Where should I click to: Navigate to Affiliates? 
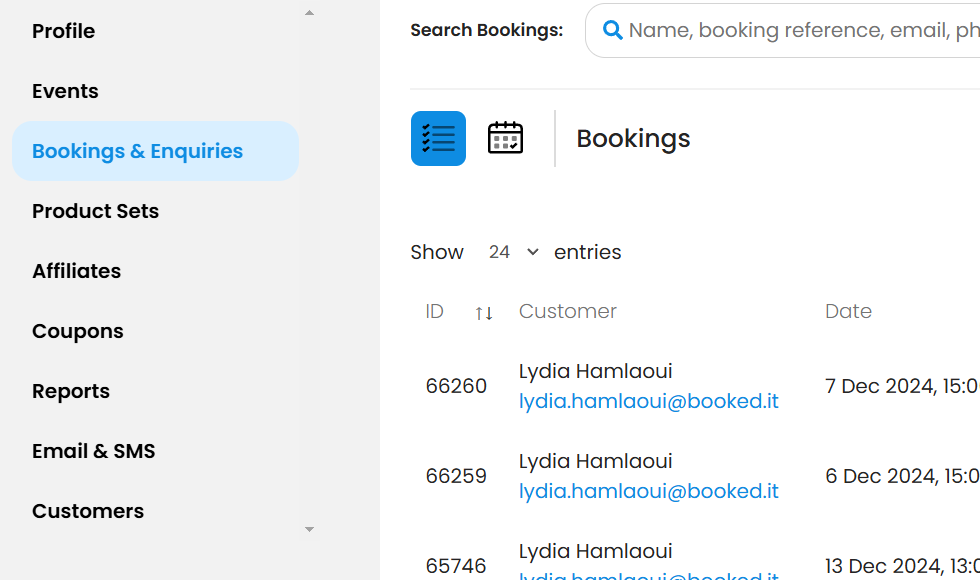tap(76, 271)
